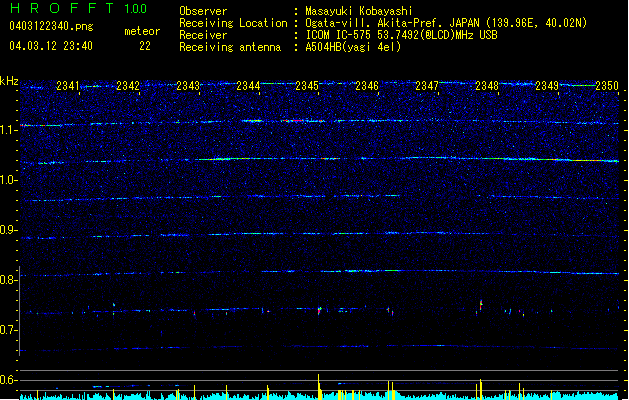Click the 2348 time marker
Image resolution: width=629 pixels, height=400 pixels.
pos(487,86)
